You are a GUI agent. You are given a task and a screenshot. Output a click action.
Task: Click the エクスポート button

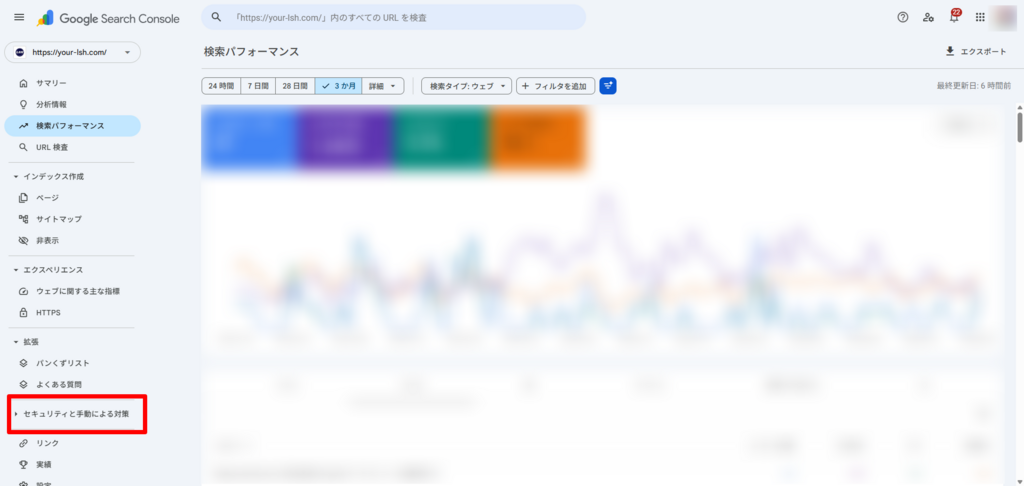point(975,51)
